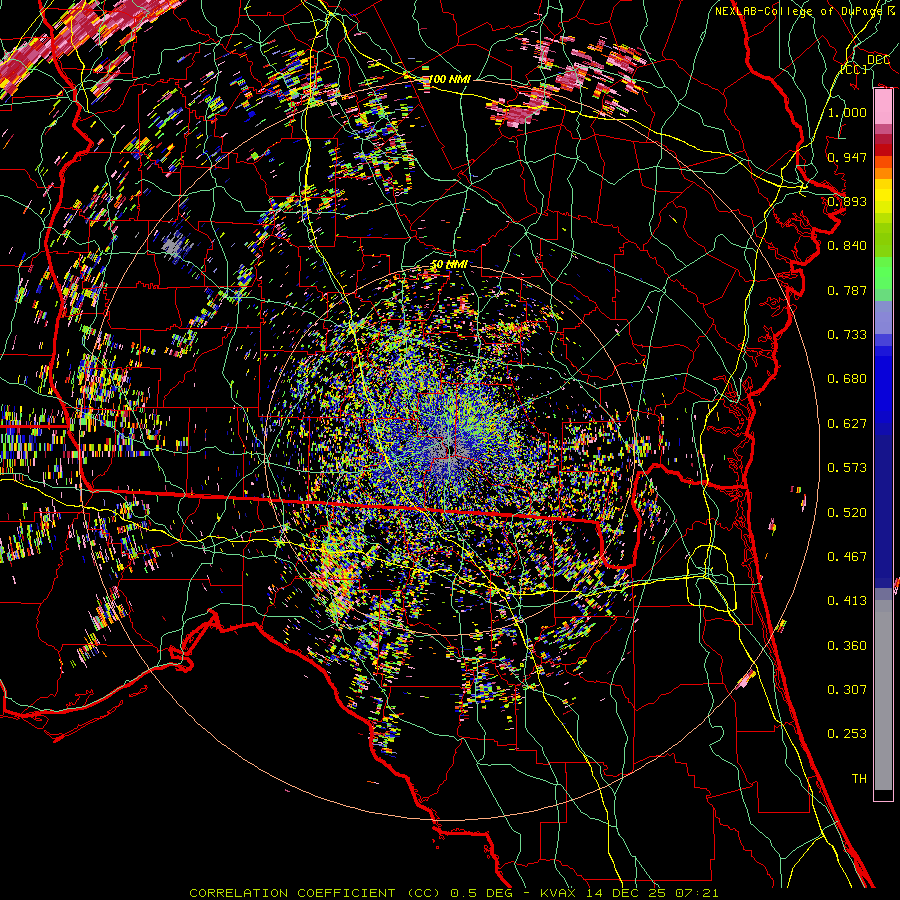Click the DEC label above the color scale
The image size is (900, 900).
878,60
